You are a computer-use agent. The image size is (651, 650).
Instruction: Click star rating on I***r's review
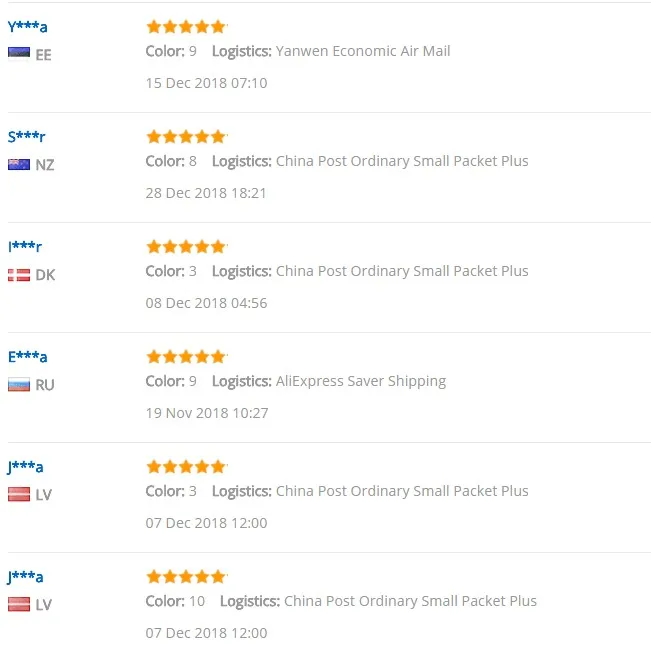tap(186, 247)
